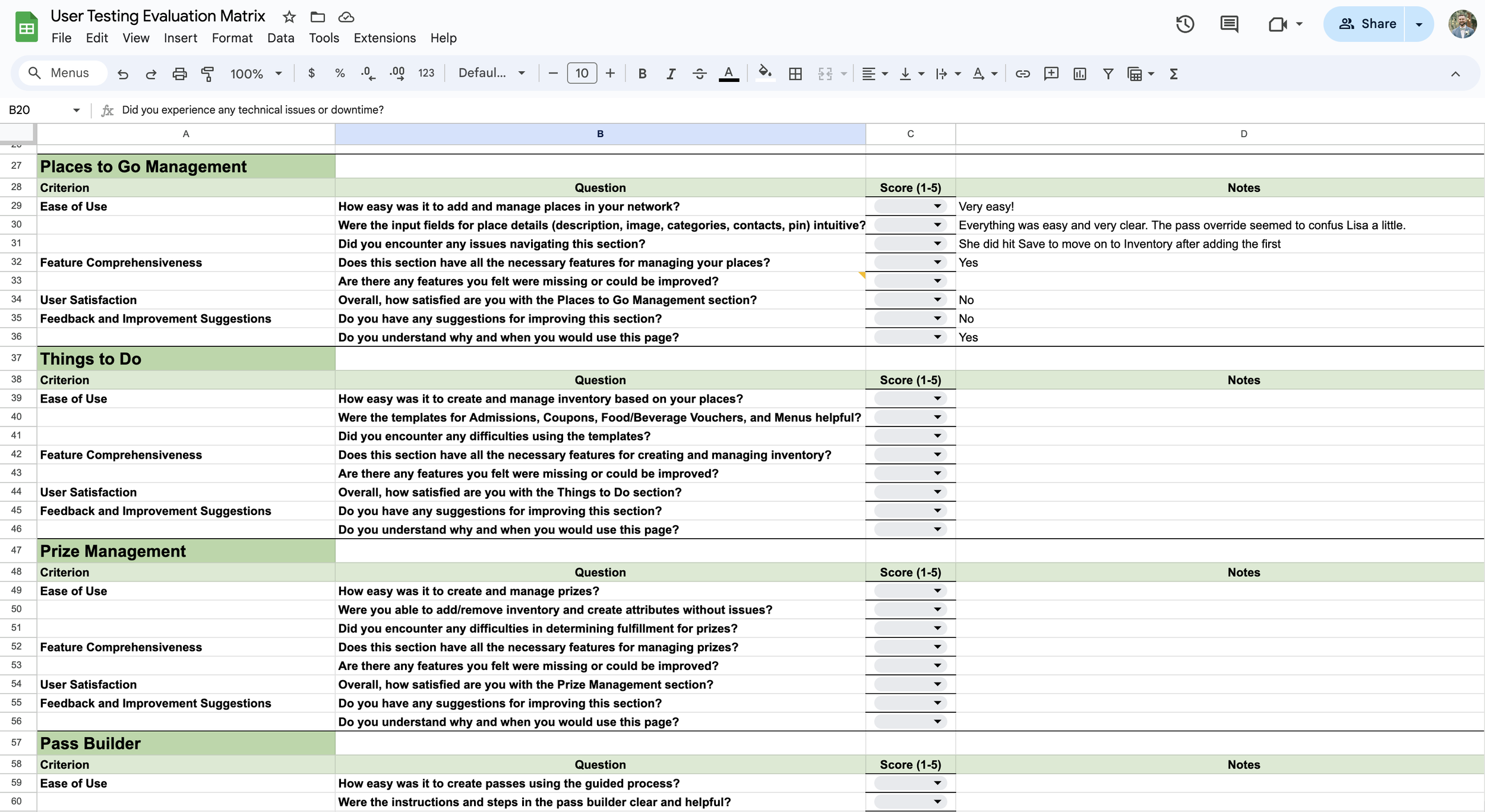Viewport: 1485px width, 812px height.
Task: Open the zoom level dropdown
Action: (x=255, y=74)
